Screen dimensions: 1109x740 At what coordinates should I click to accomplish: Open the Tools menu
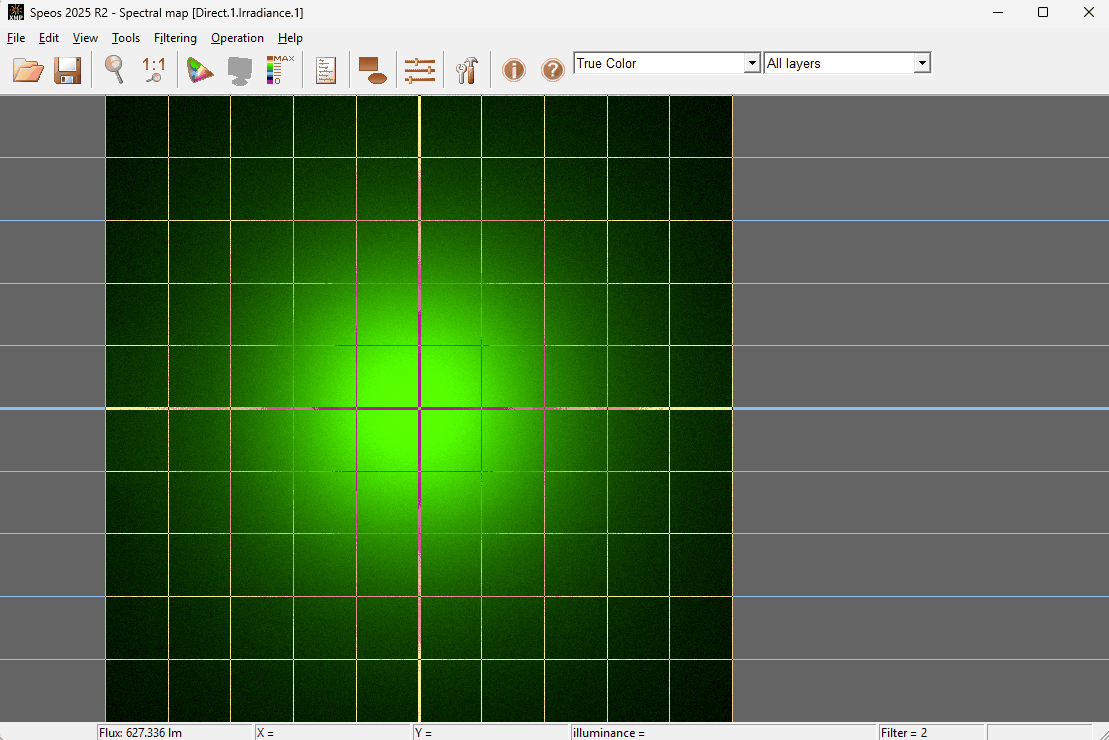126,38
